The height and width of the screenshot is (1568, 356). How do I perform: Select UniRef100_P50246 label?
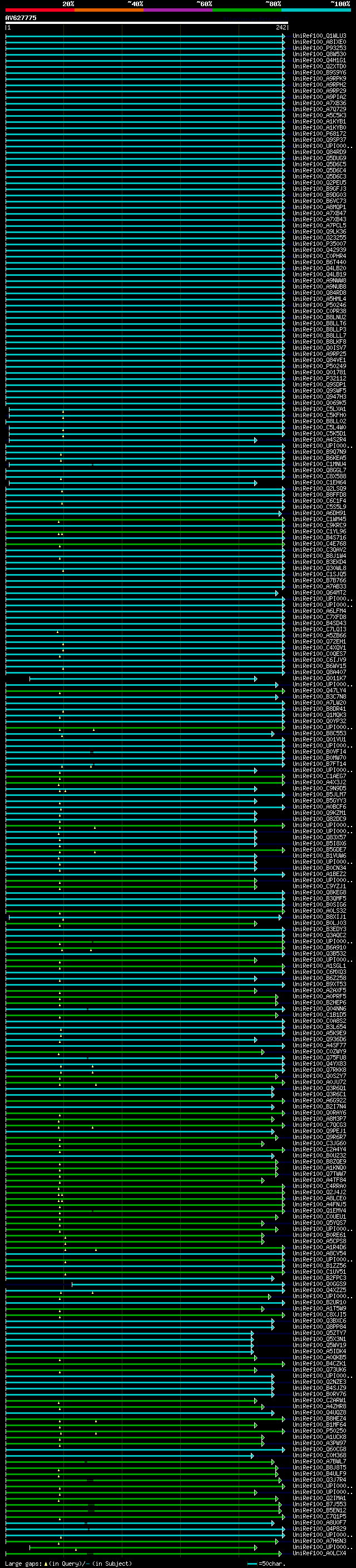[x=319, y=305]
